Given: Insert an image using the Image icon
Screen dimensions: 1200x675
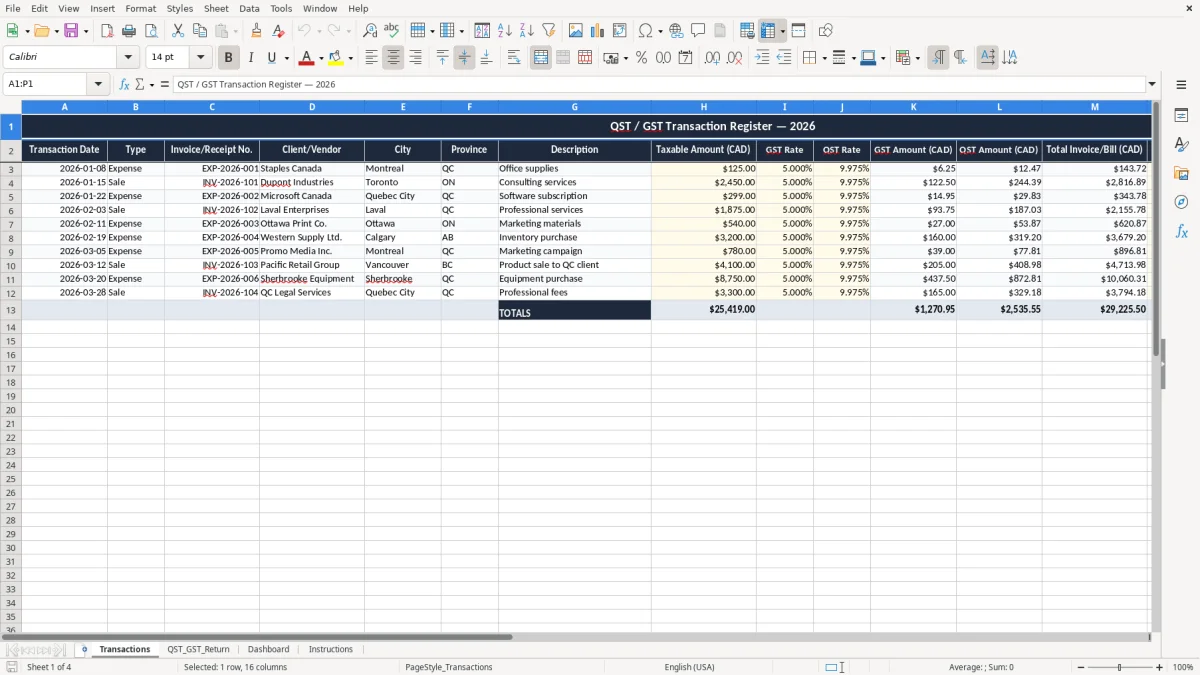Looking at the screenshot, I should [576, 31].
